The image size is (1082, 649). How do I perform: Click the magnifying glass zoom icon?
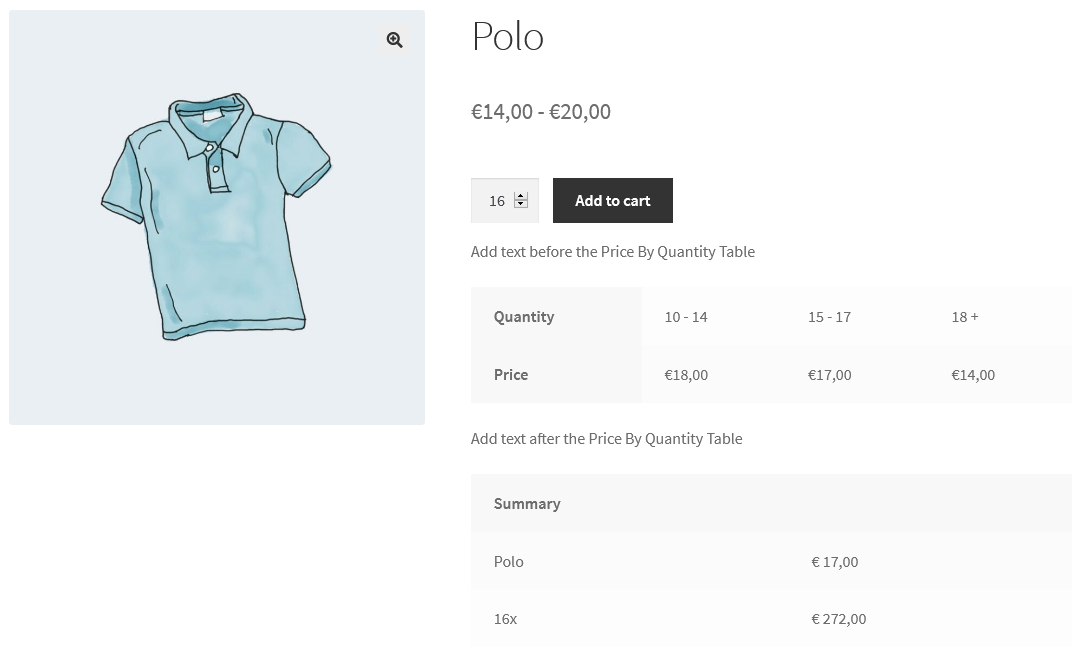pos(395,40)
